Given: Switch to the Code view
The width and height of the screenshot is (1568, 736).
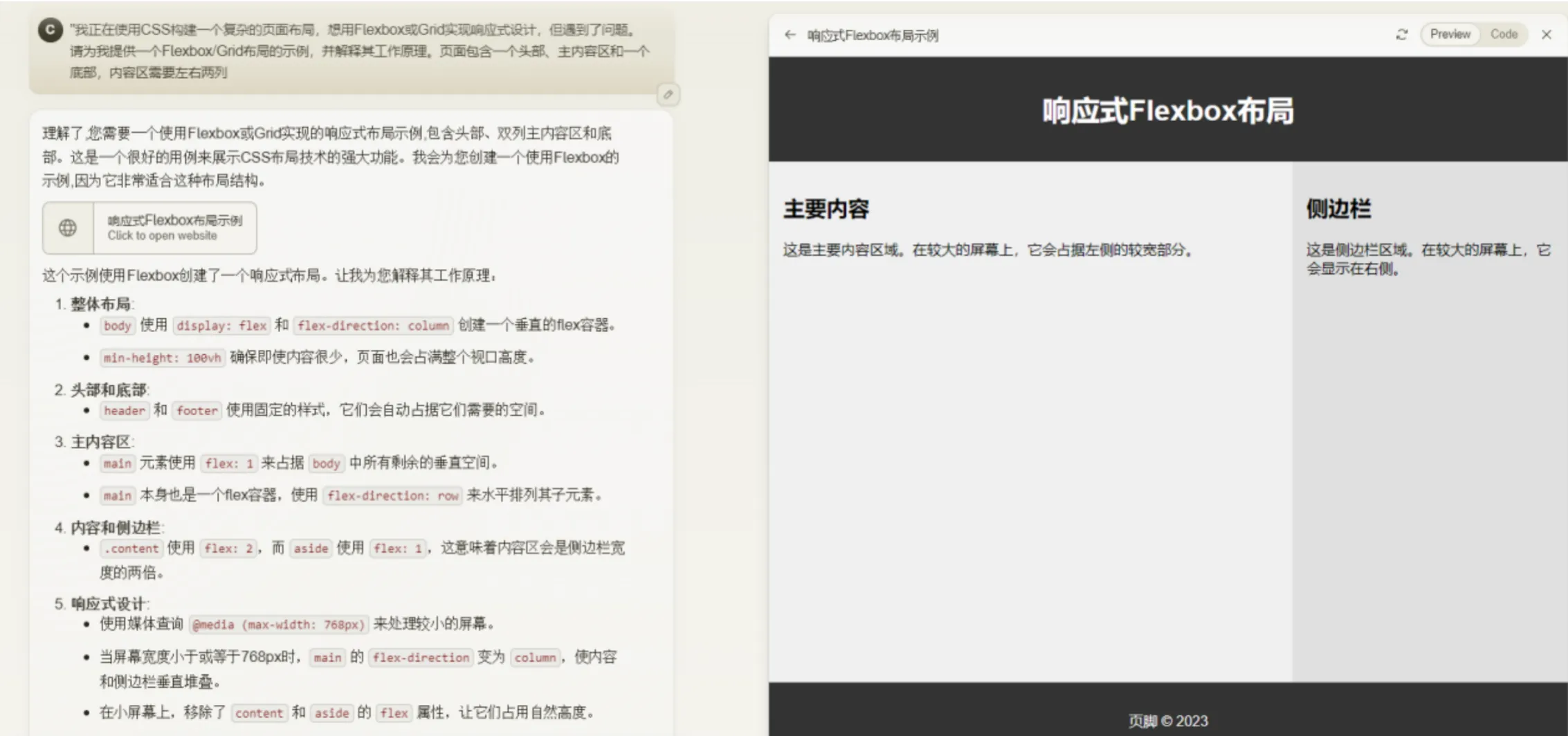Looking at the screenshot, I should click(x=1504, y=35).
